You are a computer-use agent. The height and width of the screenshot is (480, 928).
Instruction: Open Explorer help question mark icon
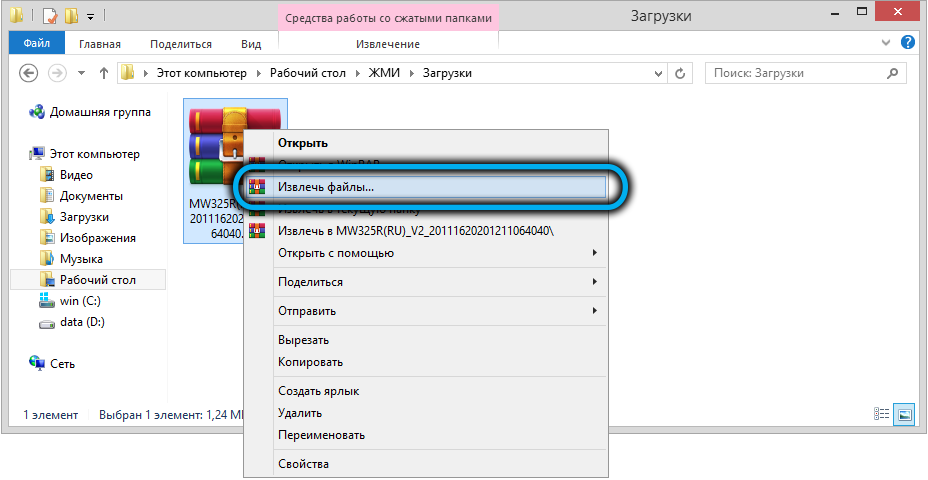pyautogui.click(x=908, y=43)
